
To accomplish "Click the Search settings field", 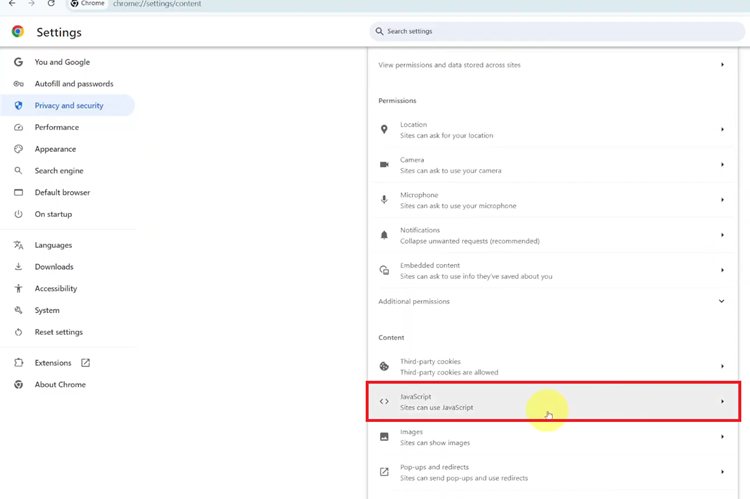I will (x=557, y=31).
